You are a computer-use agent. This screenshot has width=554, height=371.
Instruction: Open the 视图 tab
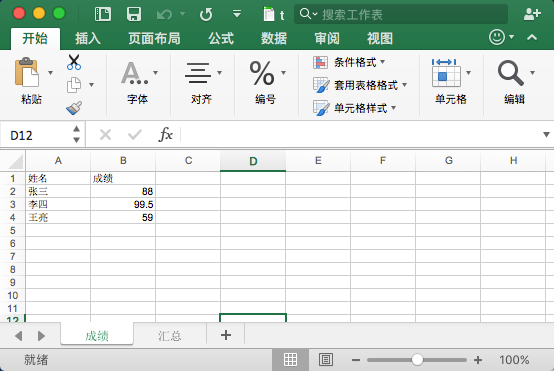380,38
